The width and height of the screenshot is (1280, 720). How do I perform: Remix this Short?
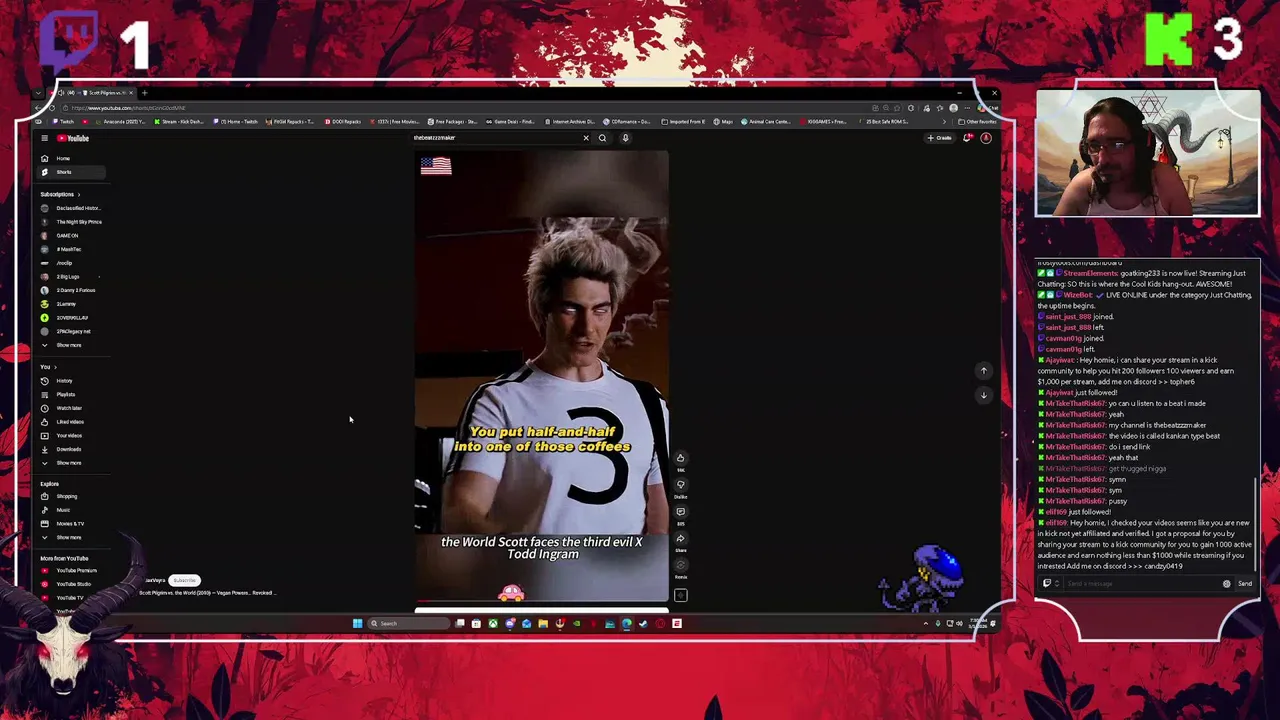[680, 566]
